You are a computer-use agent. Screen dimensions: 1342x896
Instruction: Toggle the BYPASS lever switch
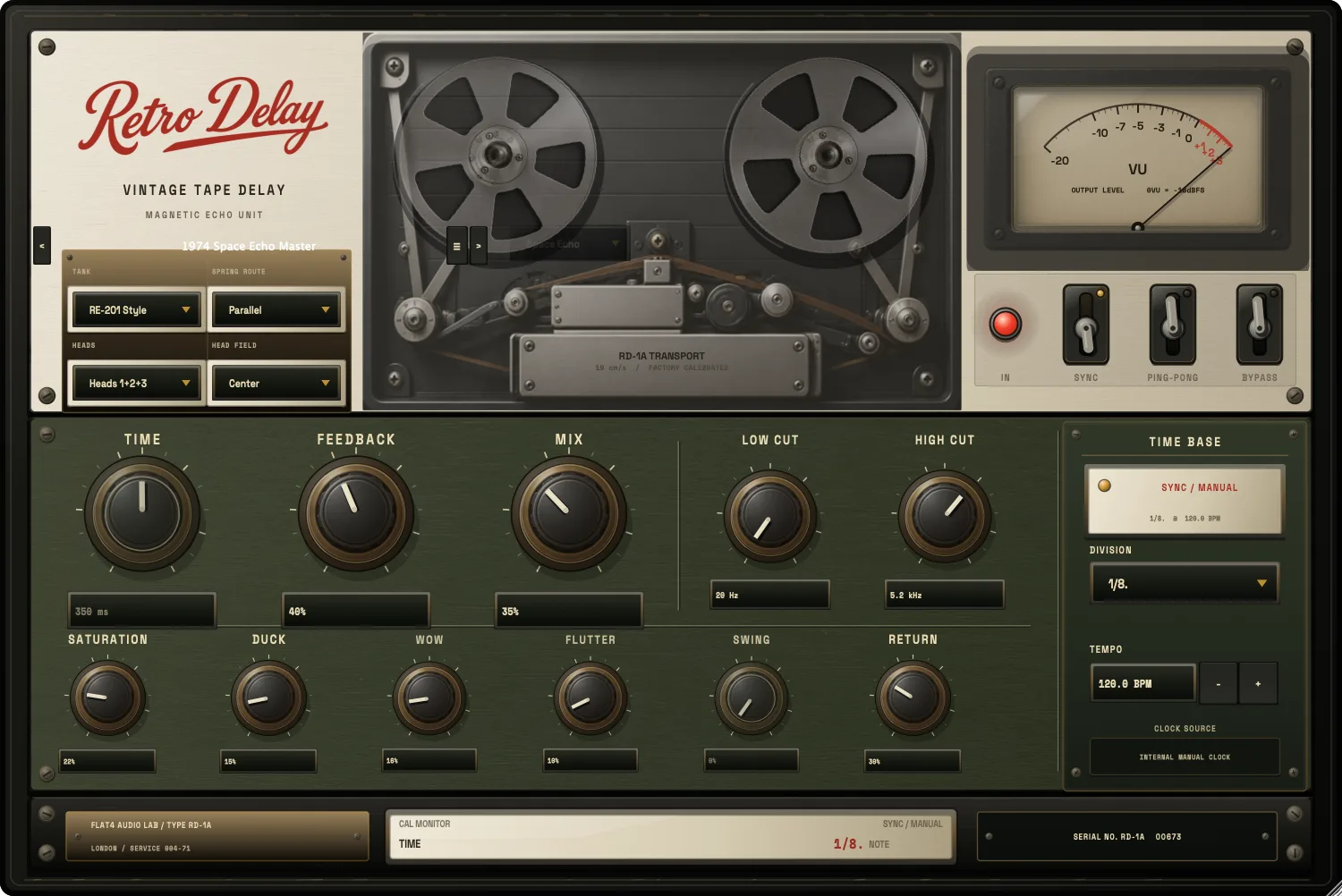click(1259, 324)
